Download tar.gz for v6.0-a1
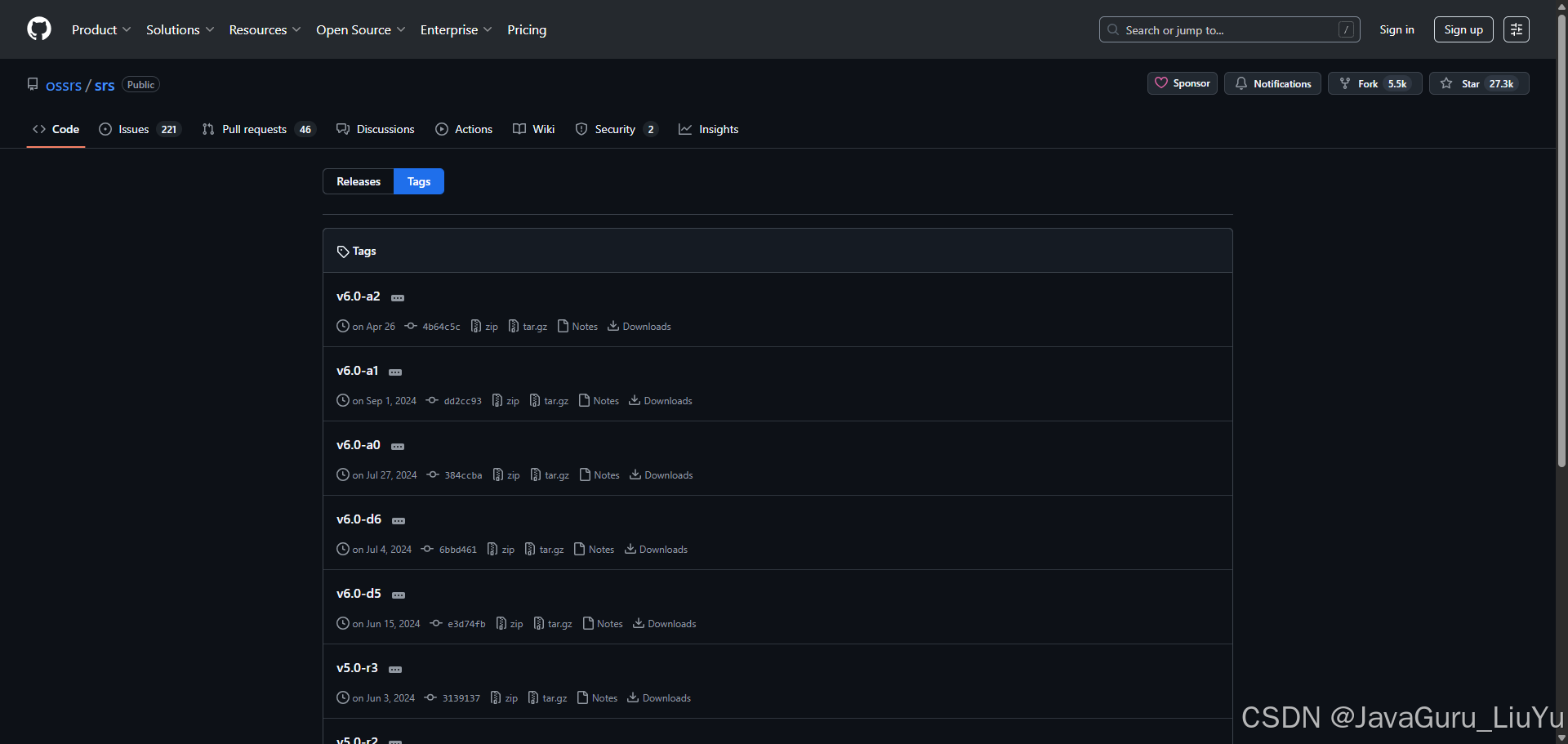 click(549, 401)
